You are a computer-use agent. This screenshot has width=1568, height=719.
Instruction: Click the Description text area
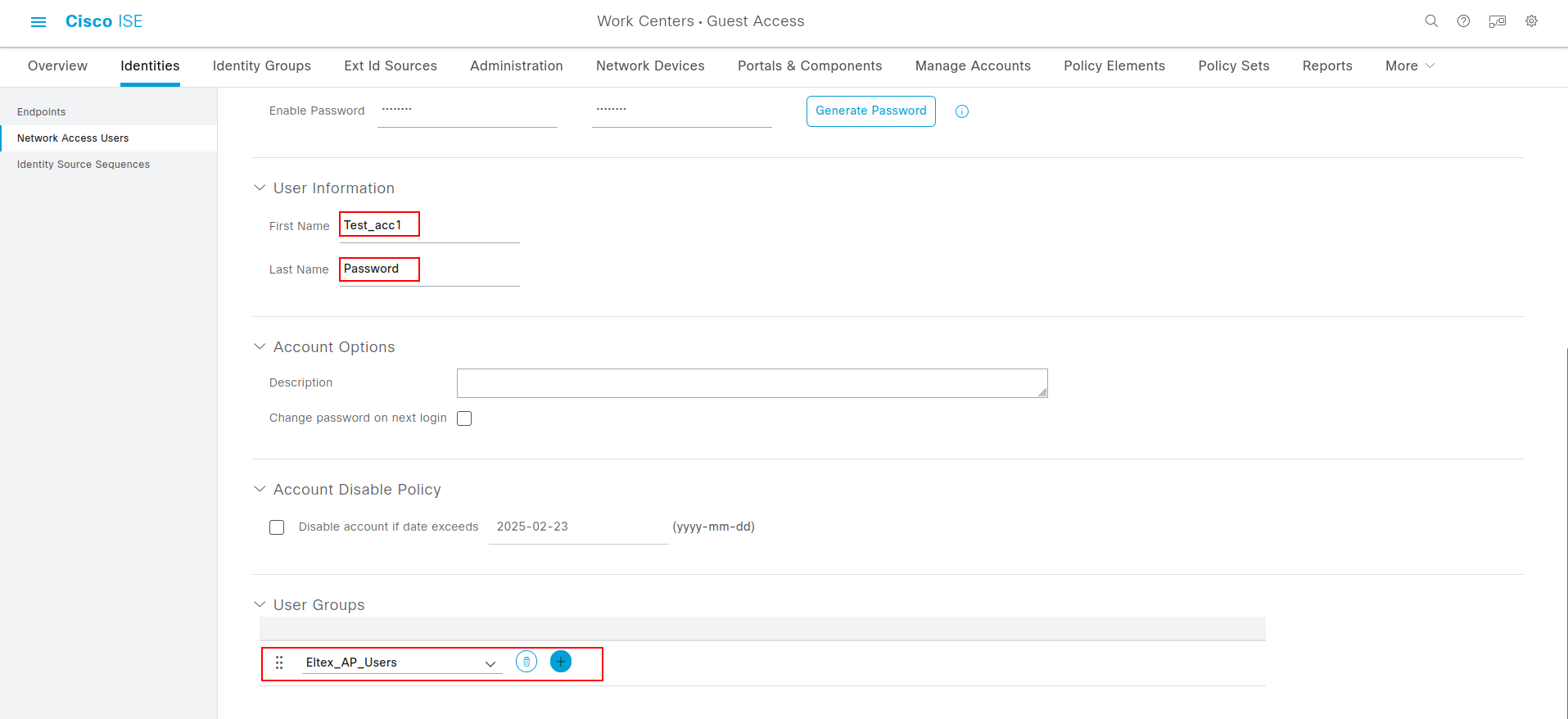click(x=752, y=383)
